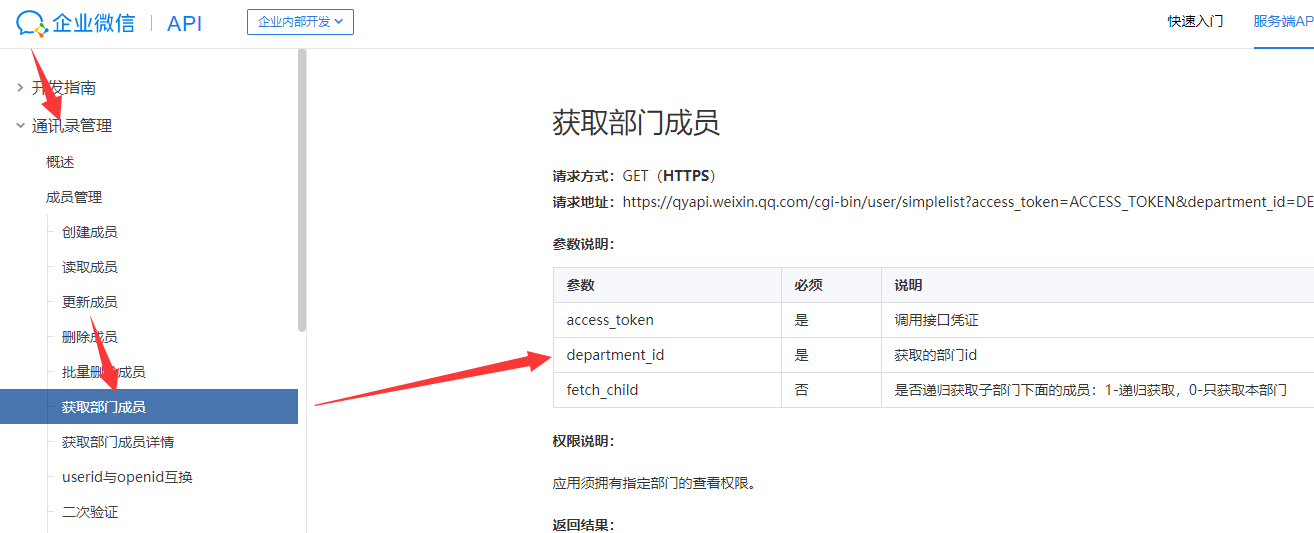Select the highlighted 获取部门成员 item
Viewport: 1314px width, 533px height.
point(104,407)
